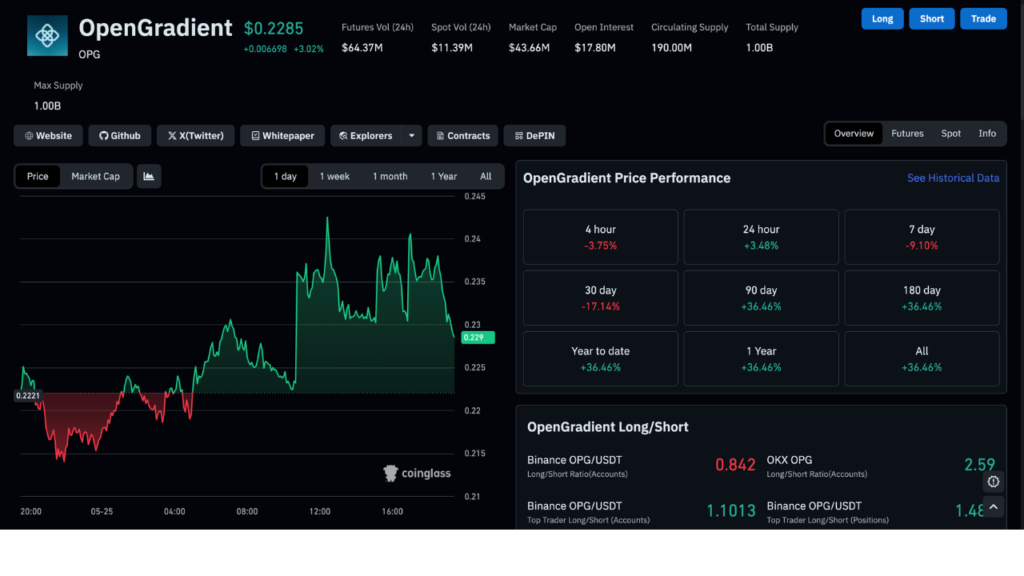The width and height of the screenshot is (1024, 576).
Task: Click the Futures Vol (24h) $64.37M value
Action: (x=362, y=48)
